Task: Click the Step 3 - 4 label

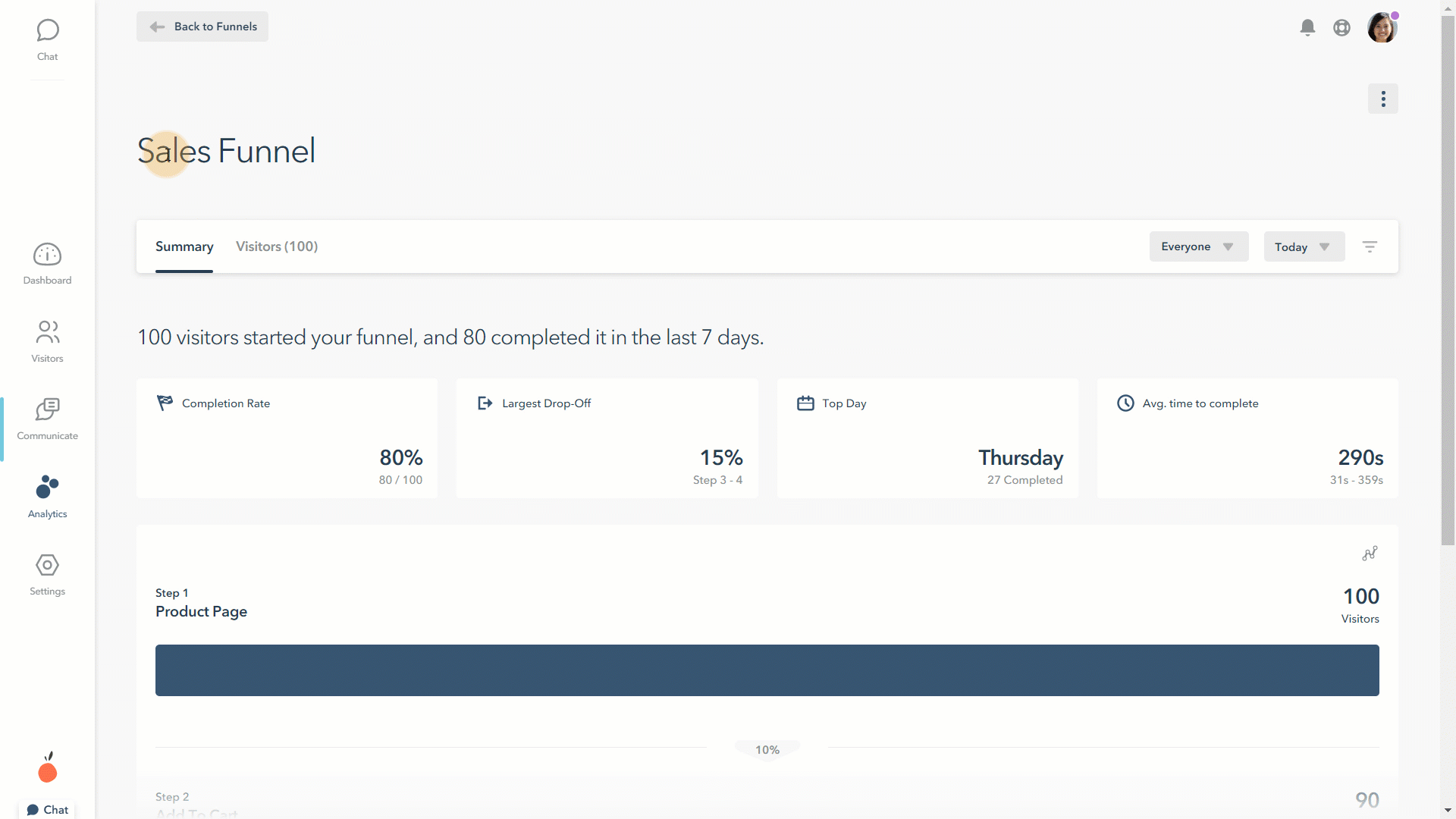Action: pos(717,480)
